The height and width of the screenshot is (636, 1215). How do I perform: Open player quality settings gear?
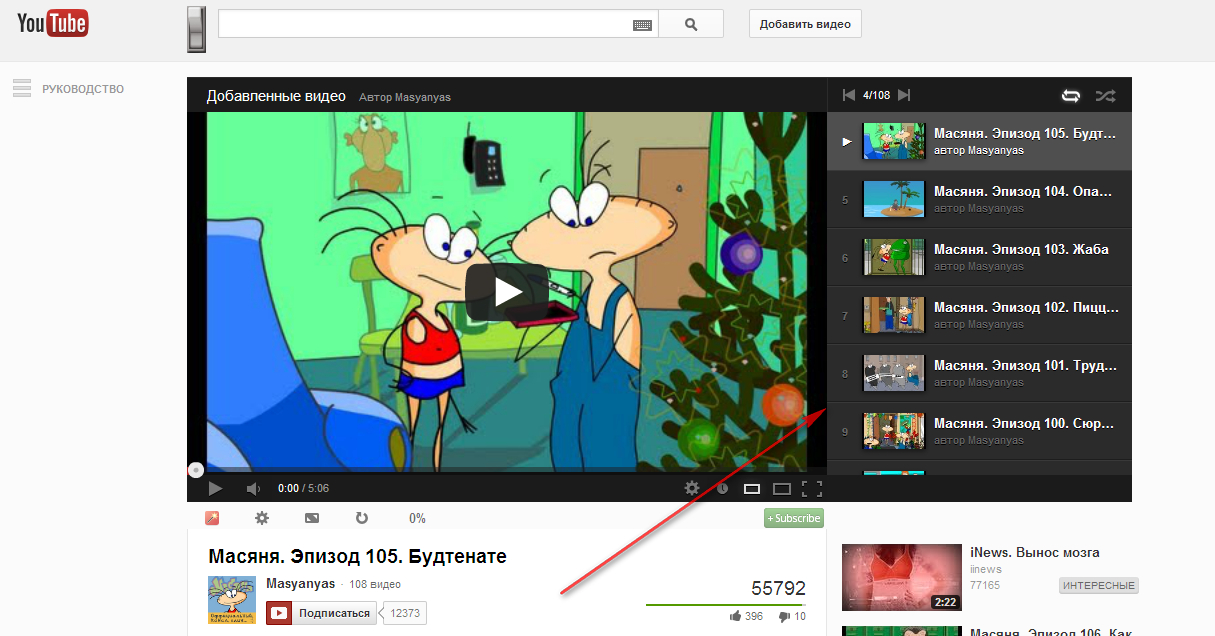(x=692, y=488)
